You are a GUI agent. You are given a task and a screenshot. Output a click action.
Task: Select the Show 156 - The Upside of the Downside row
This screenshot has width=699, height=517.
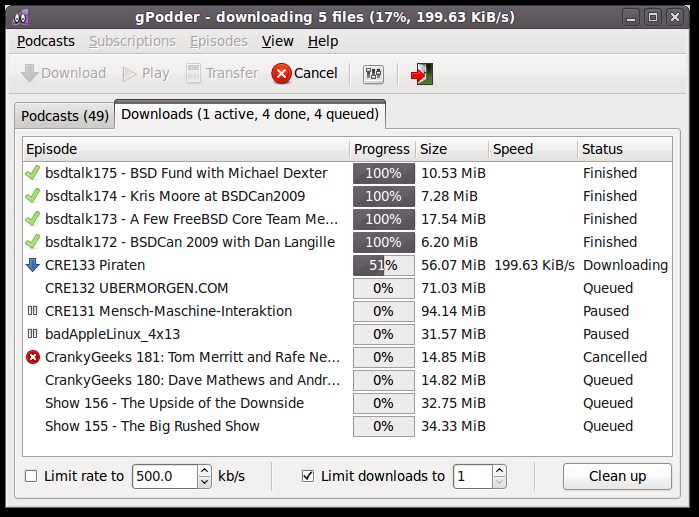click(x=347, y=403)
